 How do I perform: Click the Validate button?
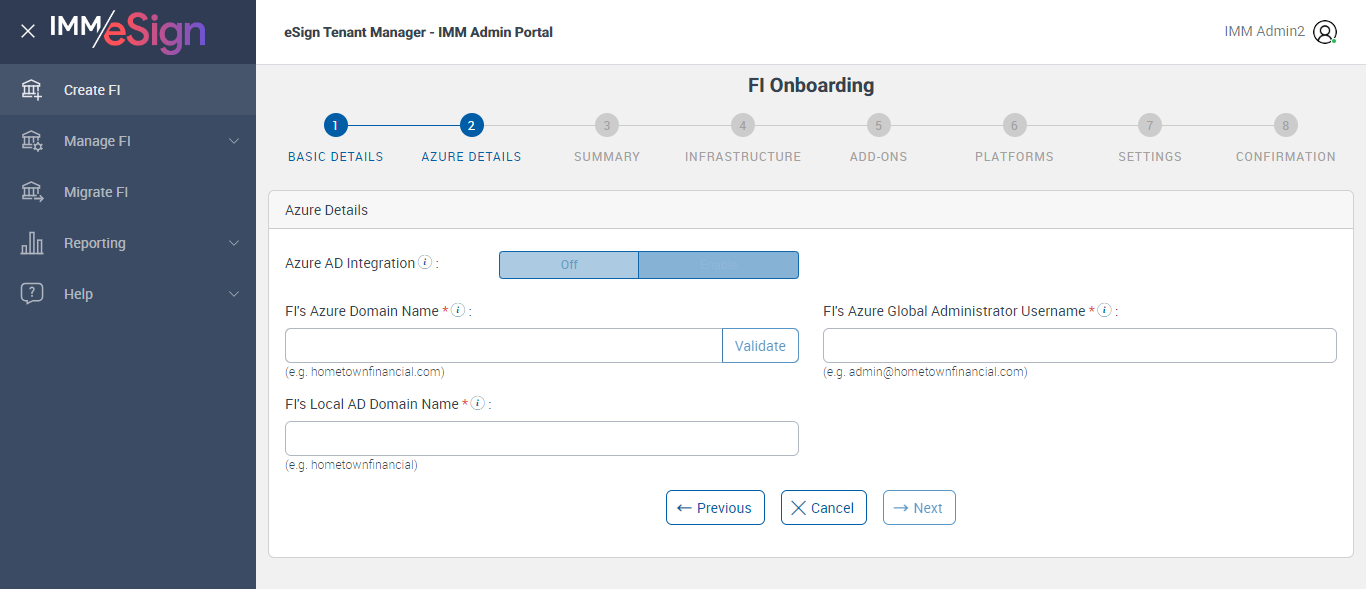760,346
